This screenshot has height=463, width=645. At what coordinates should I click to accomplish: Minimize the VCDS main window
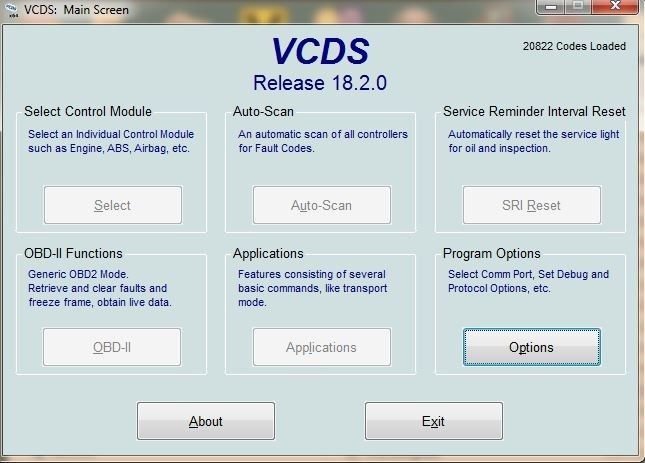pyautogui.click(x=551, y=7)
